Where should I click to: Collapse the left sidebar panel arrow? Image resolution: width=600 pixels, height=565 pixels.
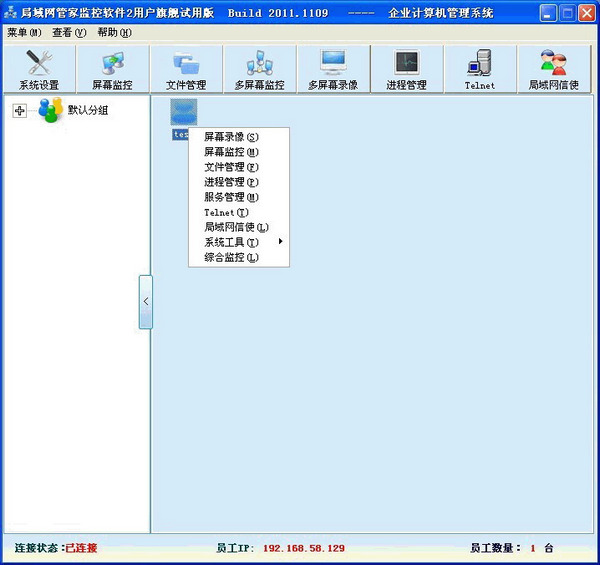(x=145, y=301)
